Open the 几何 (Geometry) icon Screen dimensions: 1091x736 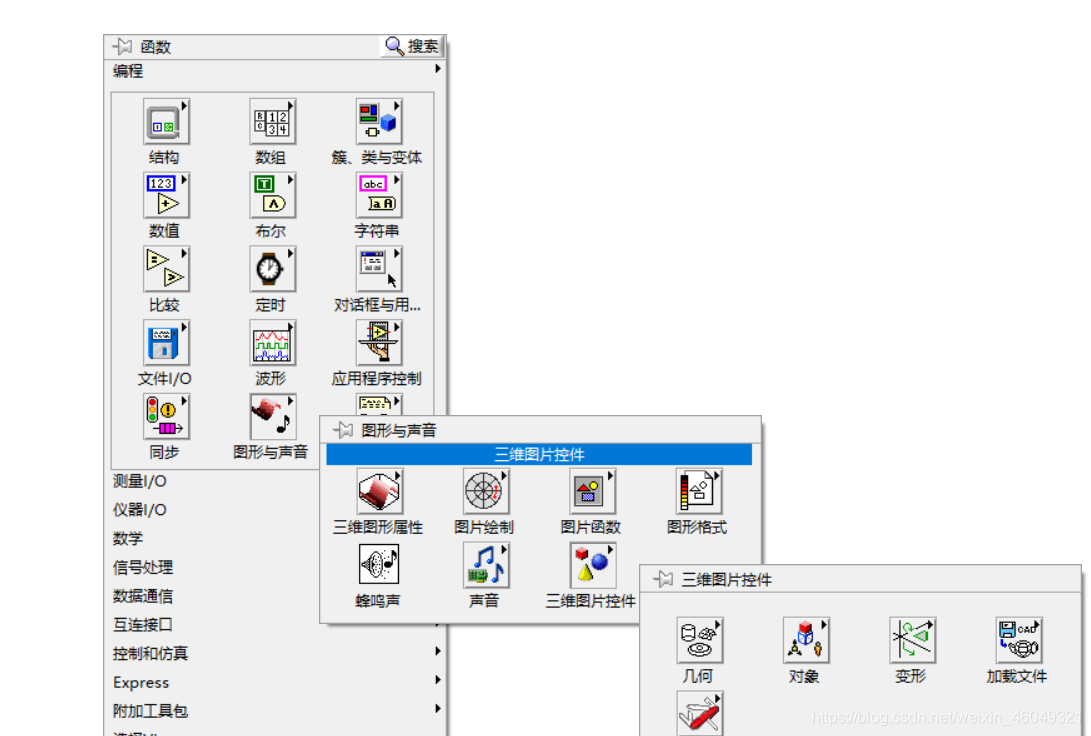[699, 640]
